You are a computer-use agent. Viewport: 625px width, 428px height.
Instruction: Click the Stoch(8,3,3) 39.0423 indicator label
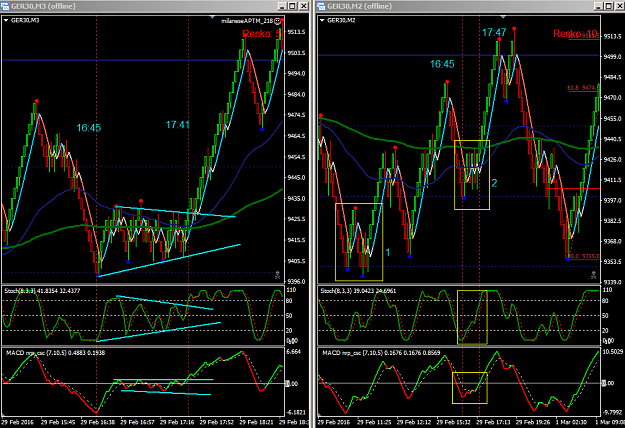[x=358, y=291]
